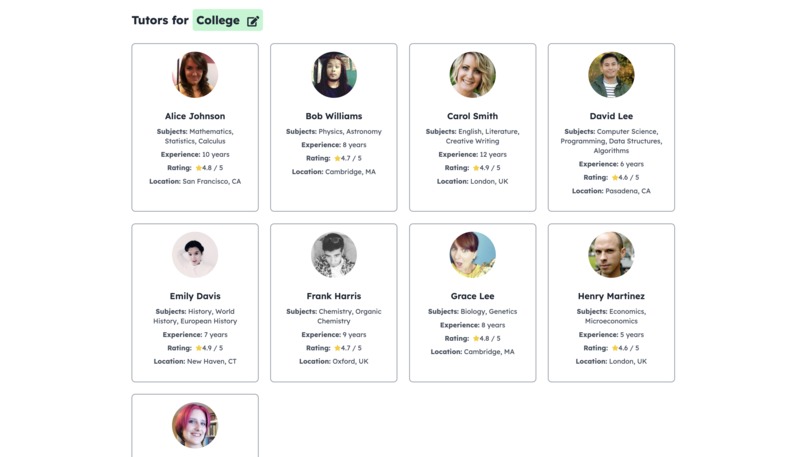Click the Emily Davis name heading
The image size is (806, 457).
coord(195,296)
